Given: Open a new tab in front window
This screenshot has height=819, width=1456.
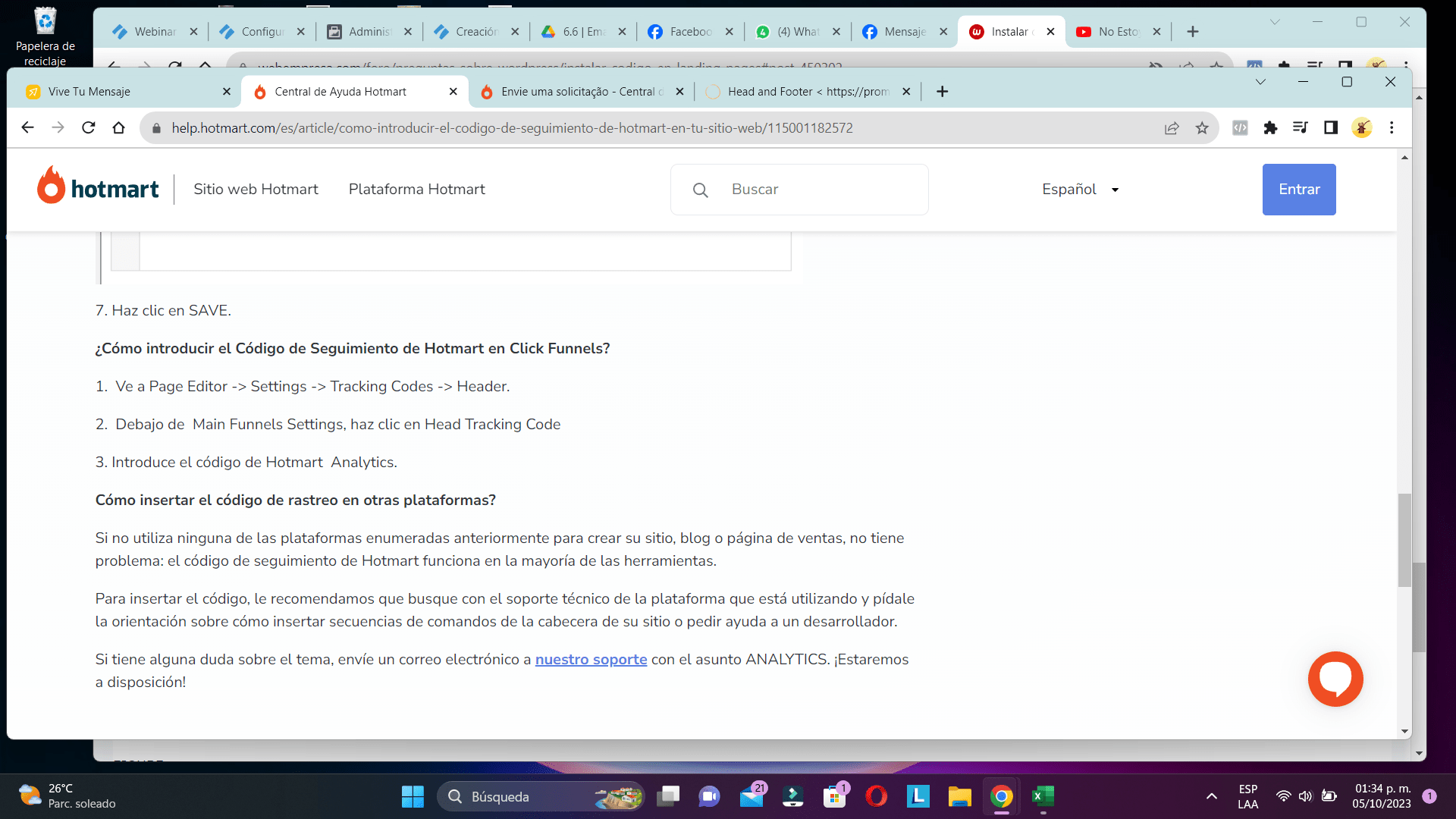Looking at the screenshot, I should point(942,91).
